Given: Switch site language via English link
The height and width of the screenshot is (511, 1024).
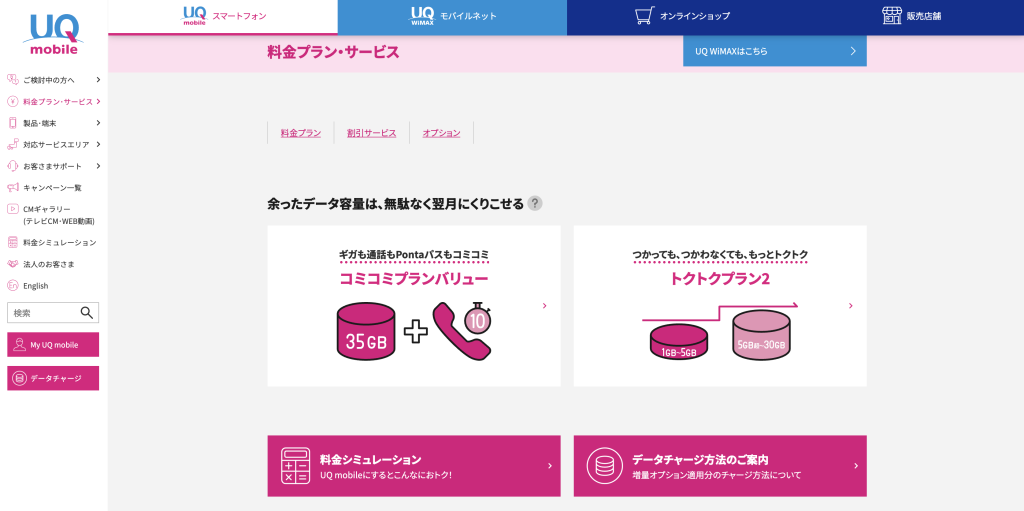Looking at the screenshot, I should coord(36,286).
